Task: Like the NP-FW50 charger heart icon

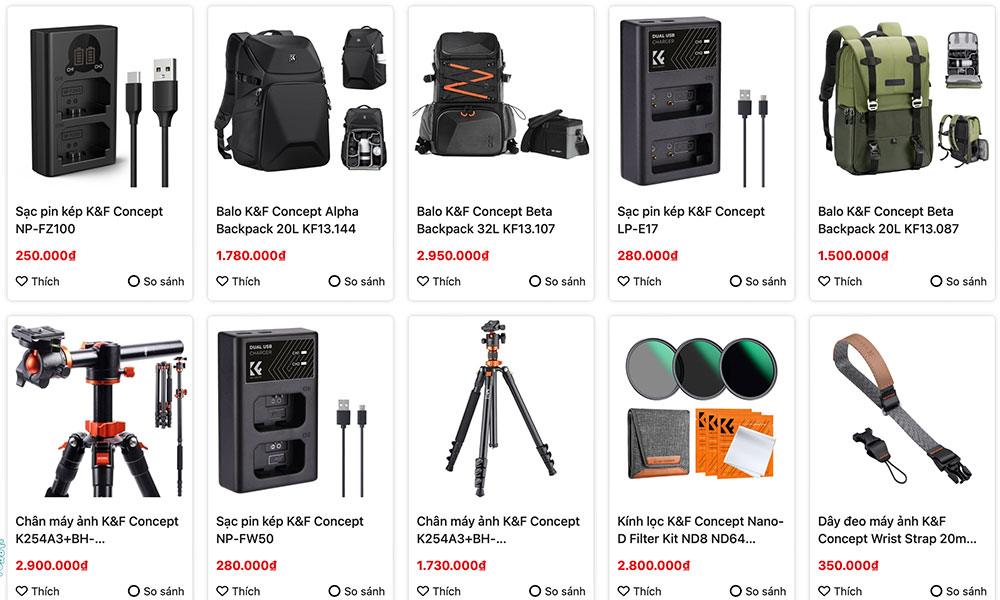Action: coord(222,591)
